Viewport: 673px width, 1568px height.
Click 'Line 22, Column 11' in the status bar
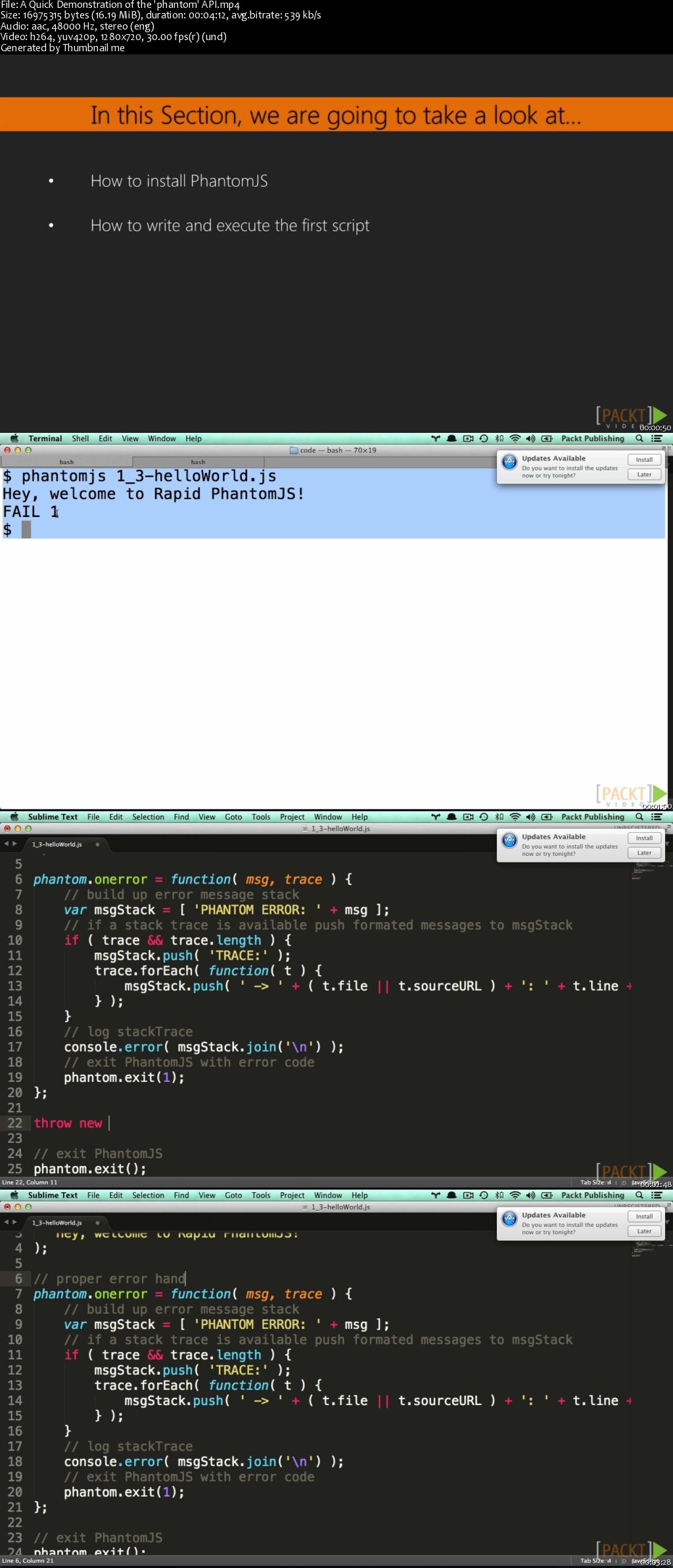[x=30, y=1182]
